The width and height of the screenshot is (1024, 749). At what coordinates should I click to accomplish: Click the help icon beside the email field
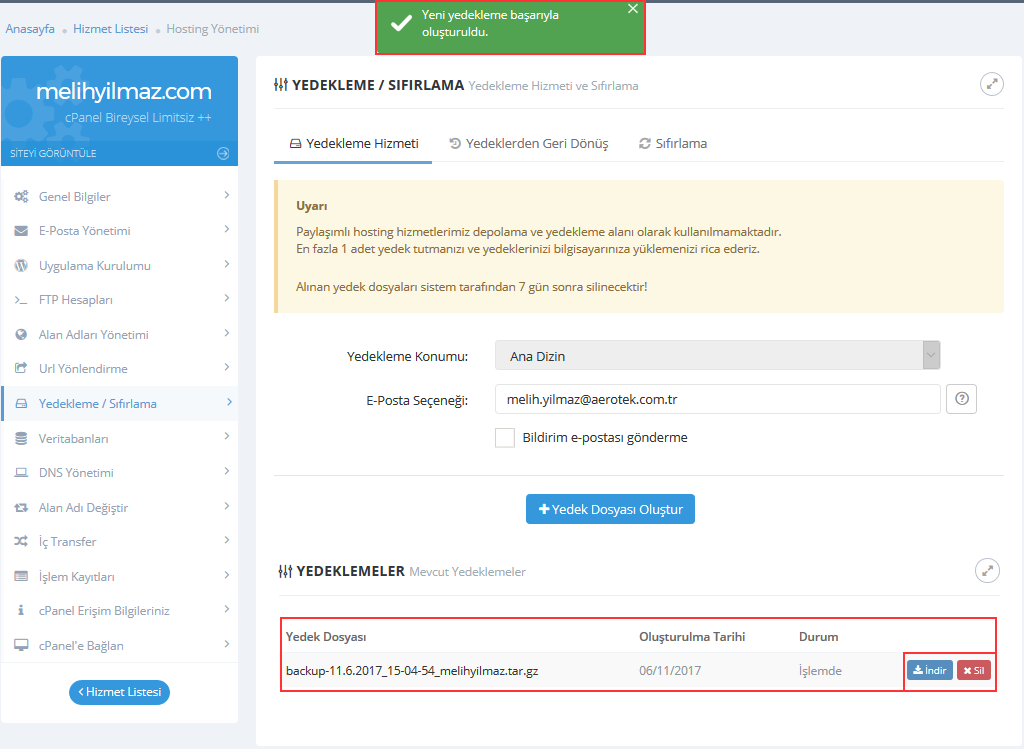pyautogui.click(x=962, y=399)
